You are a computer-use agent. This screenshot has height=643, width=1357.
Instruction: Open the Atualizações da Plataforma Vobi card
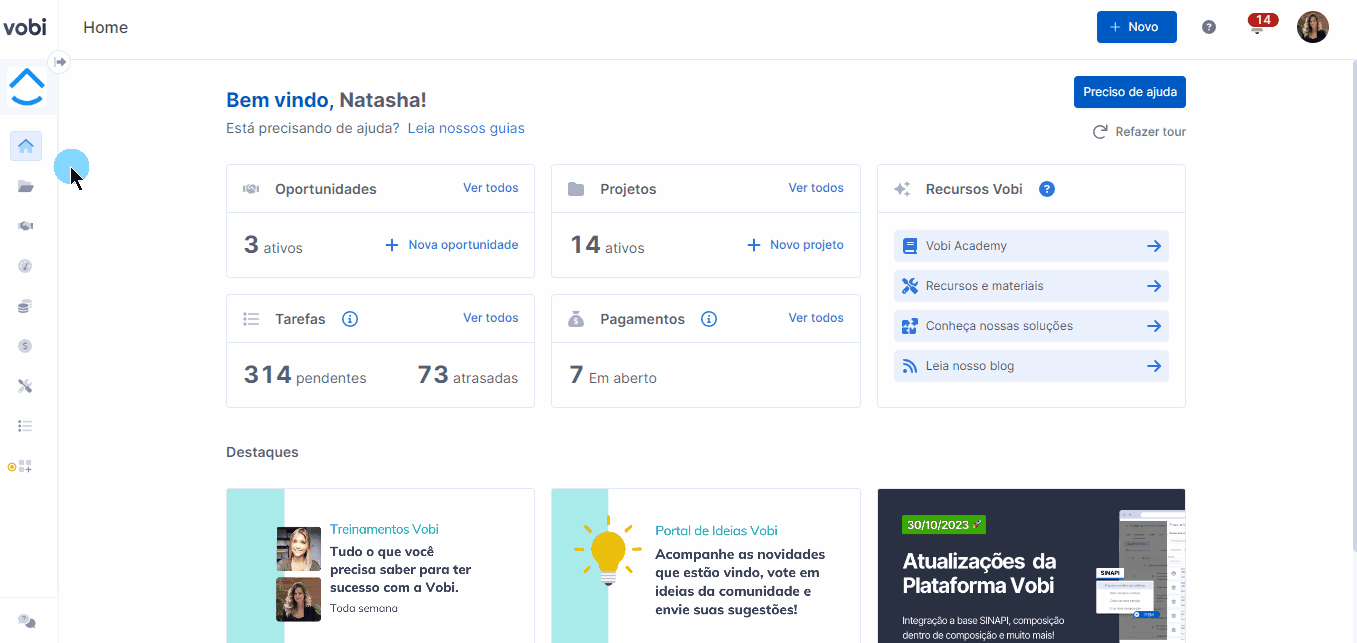[x=1031, y=566]
